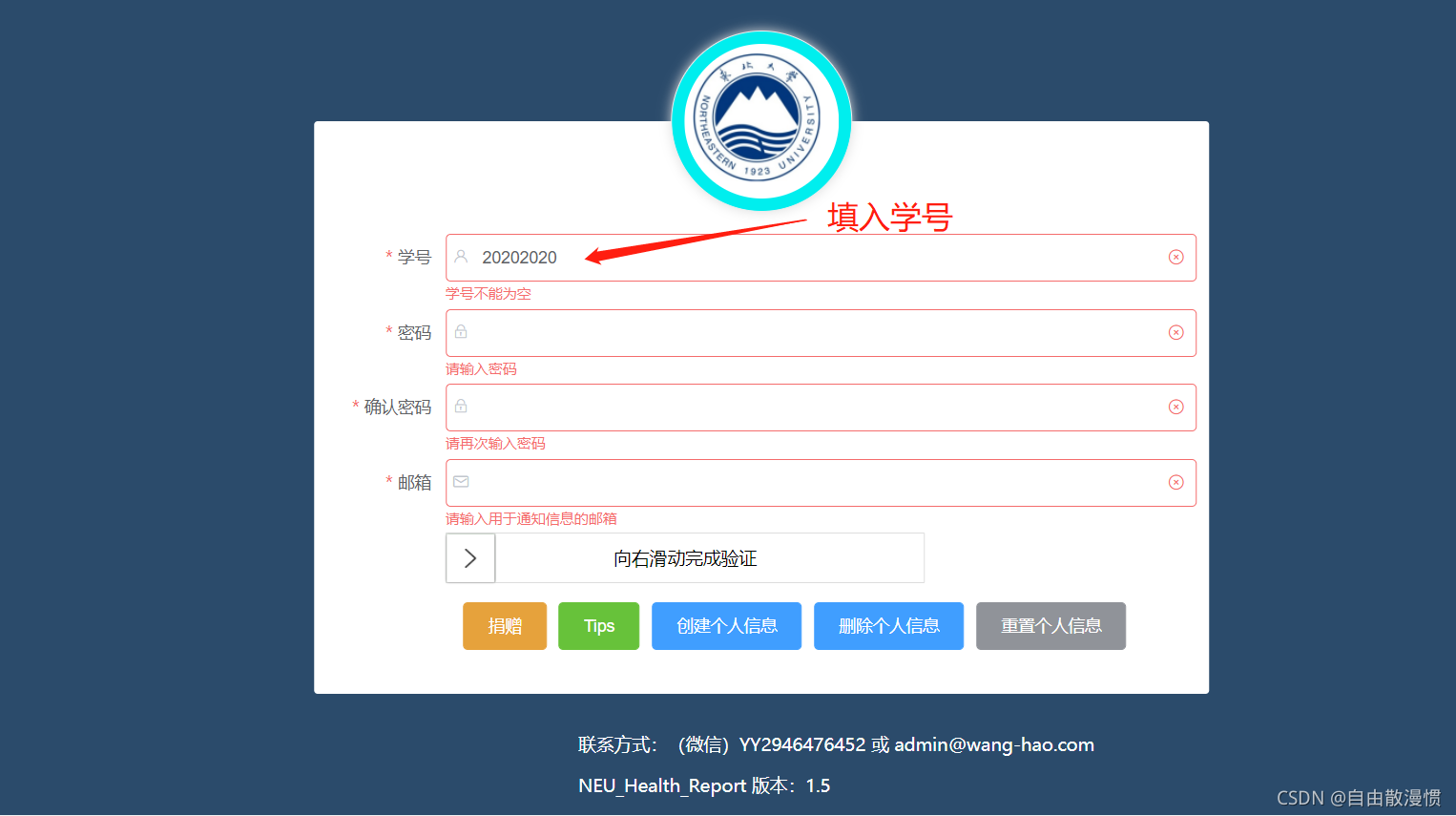This screenshot has width=1456, height=816.
Task: Click the contact line with admin@wang-hao.com
Action: click(836, 744)
